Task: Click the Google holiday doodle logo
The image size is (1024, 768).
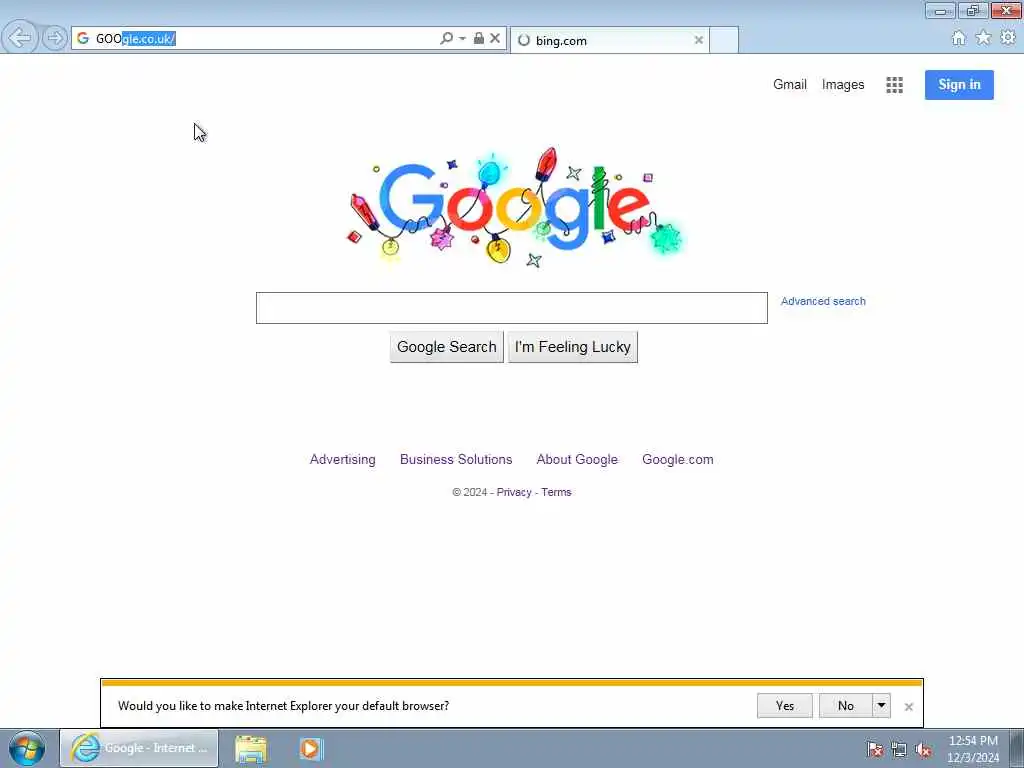Action: pos(513,207)
